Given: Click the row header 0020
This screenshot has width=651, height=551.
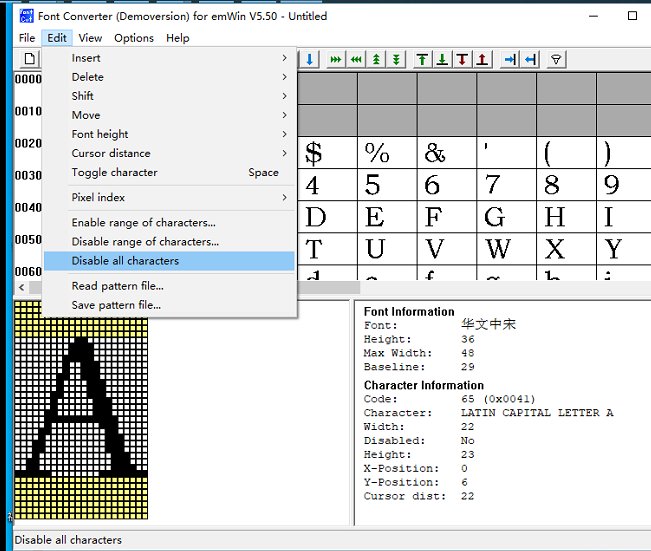Looking at the screenshot, I should coord(28,143).
